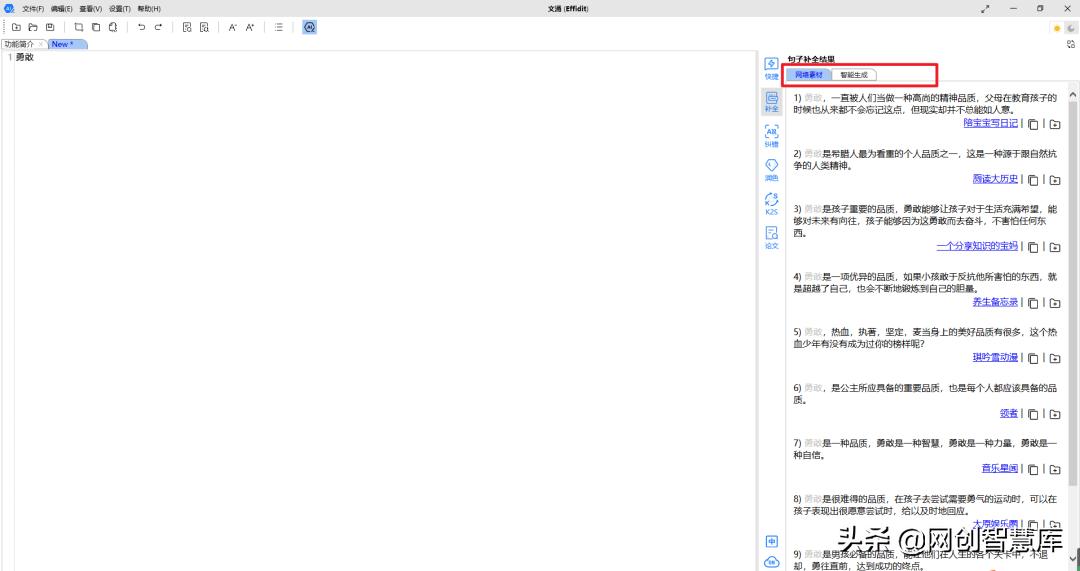This screenshot has width=1080, height=571.
Task: Open source link 一个分享知识的宝妈
Action: [x=977, y=246]
